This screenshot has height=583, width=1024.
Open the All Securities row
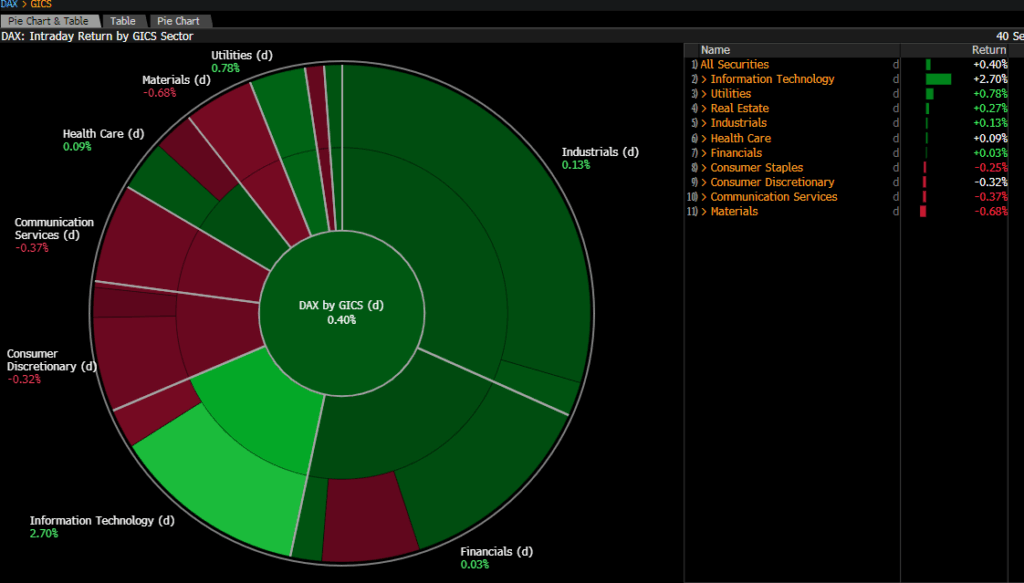(734, 65)
